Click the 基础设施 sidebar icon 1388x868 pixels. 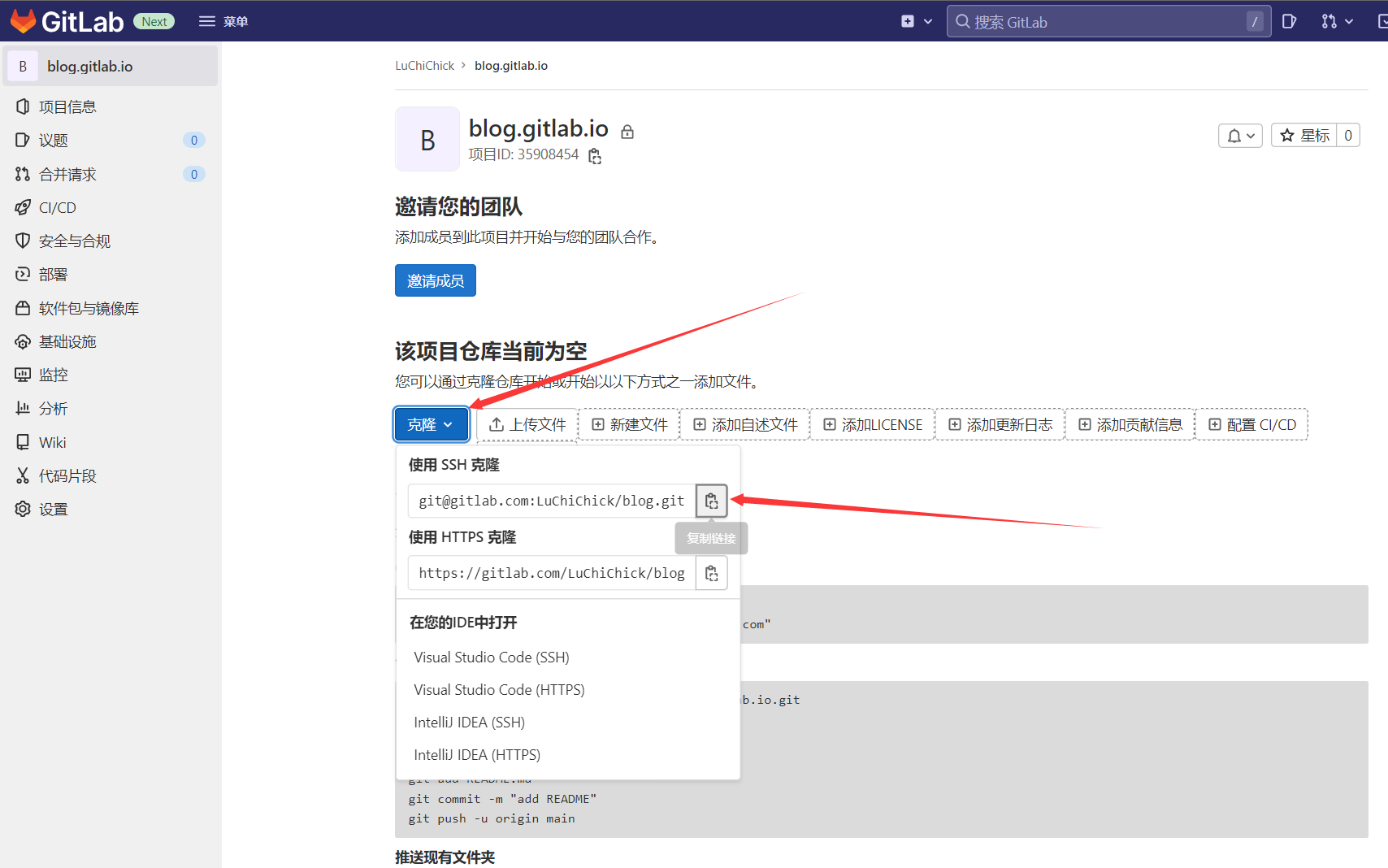(x=23, y=341)
